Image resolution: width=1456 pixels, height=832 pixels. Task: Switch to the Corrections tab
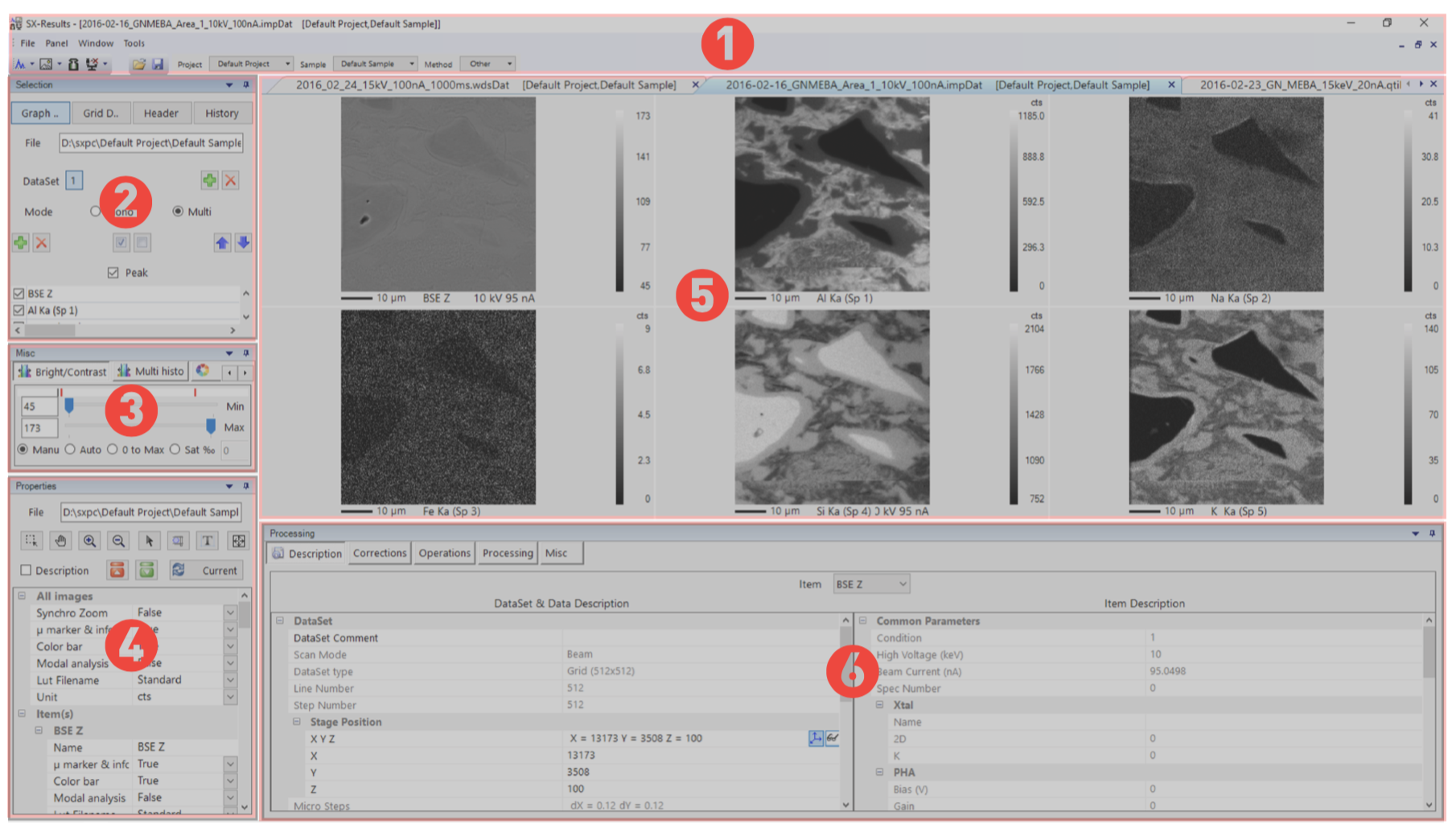[380, 554]
